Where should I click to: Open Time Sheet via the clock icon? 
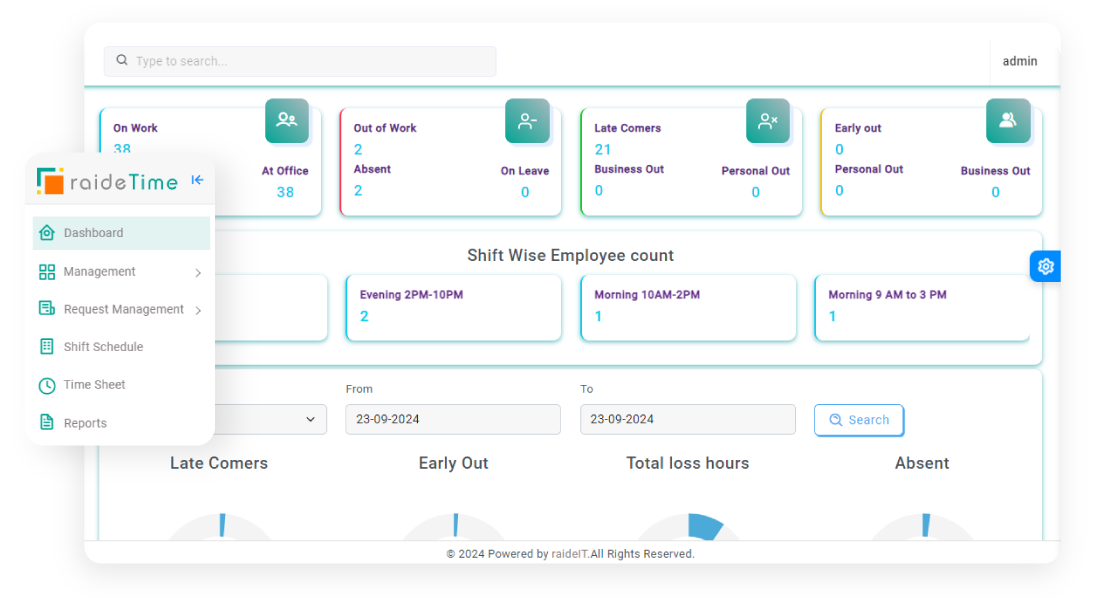pyautogui.click(x=47, y=385)
